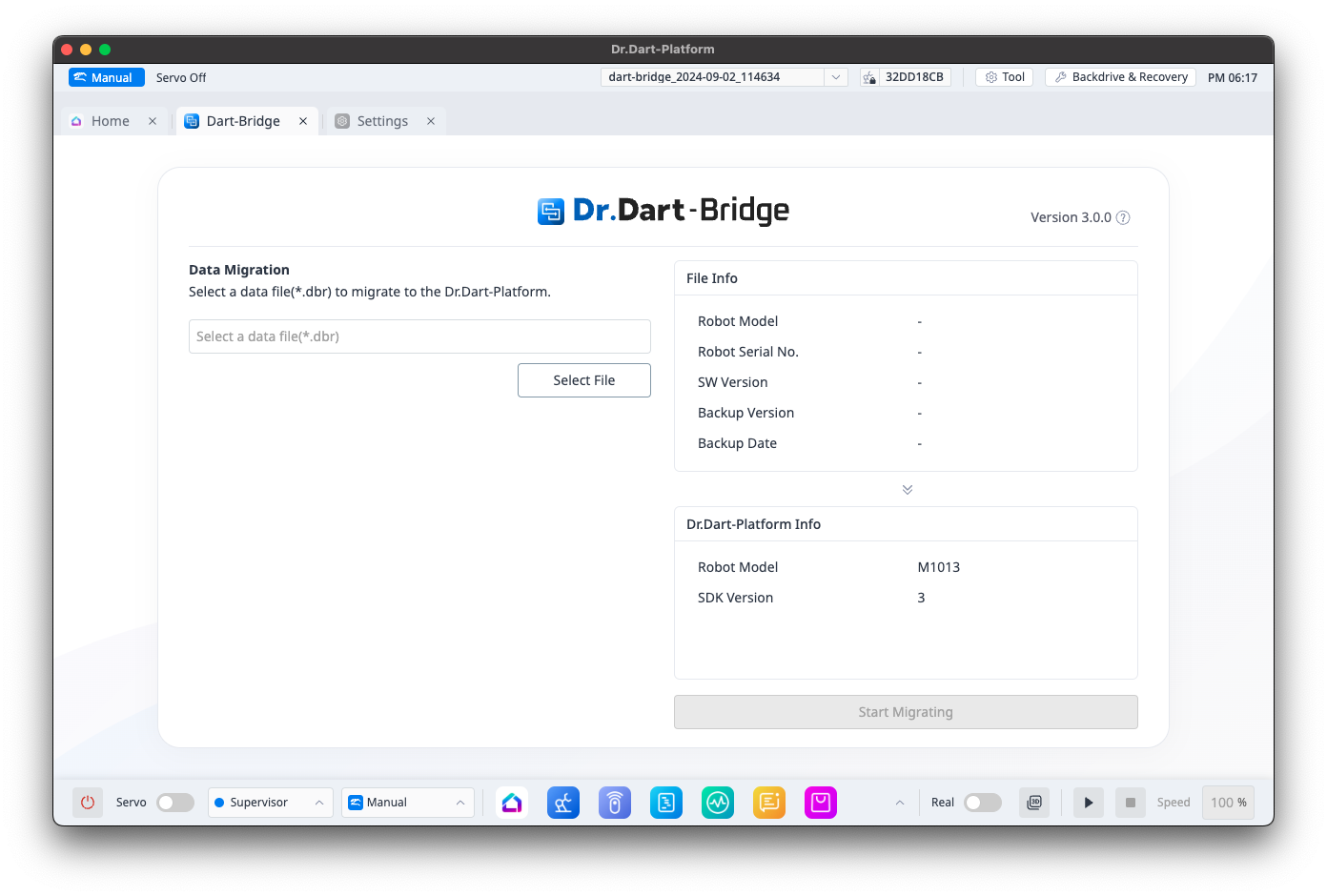The image size is (1327, 896).
Task: Switch to the Home tab
Action: (x=110, y=121)
